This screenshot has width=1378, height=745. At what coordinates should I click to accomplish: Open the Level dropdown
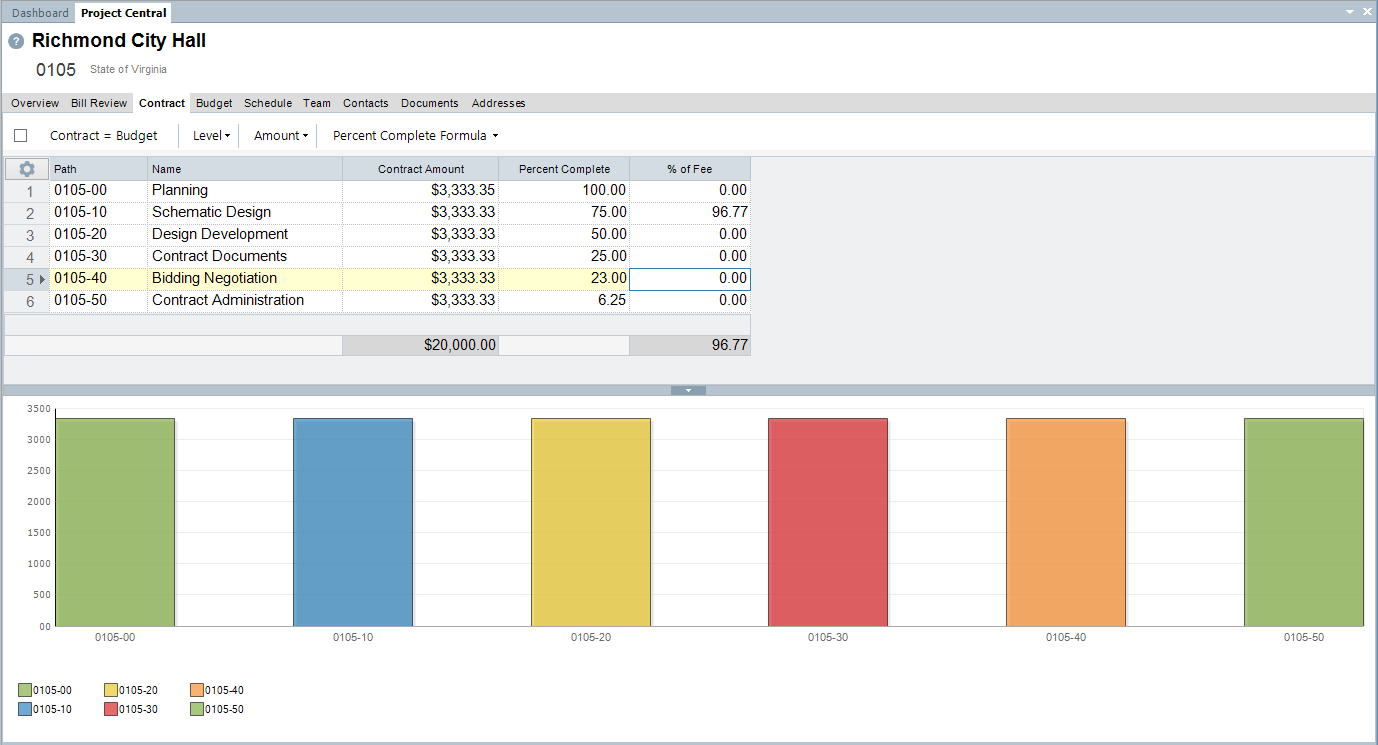[x=211, y=135]
